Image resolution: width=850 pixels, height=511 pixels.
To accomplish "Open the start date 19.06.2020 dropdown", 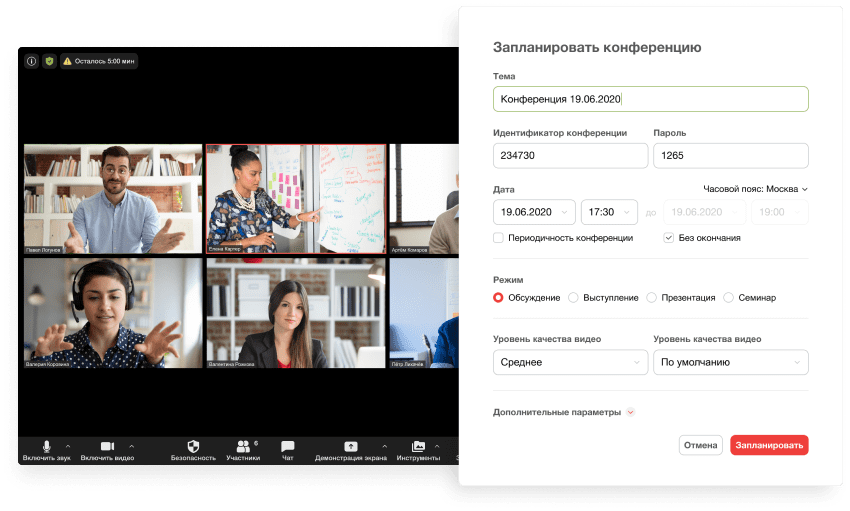I will coord(534,212).
